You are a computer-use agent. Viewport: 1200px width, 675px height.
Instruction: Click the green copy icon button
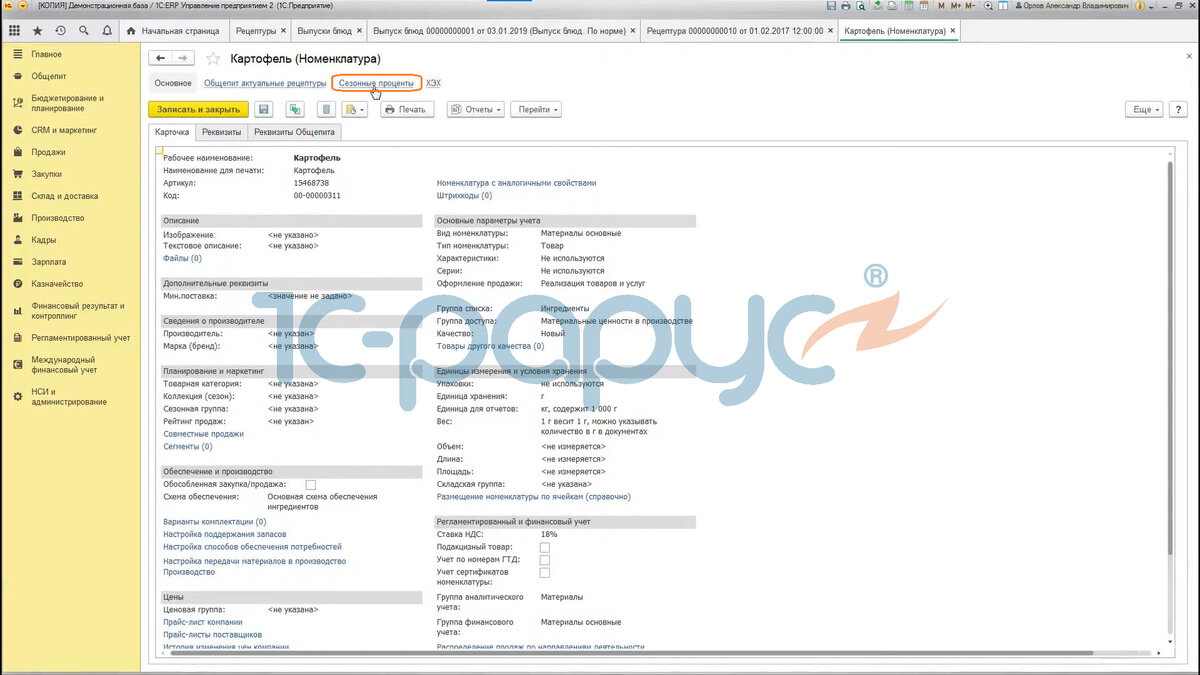pos(295,109)
